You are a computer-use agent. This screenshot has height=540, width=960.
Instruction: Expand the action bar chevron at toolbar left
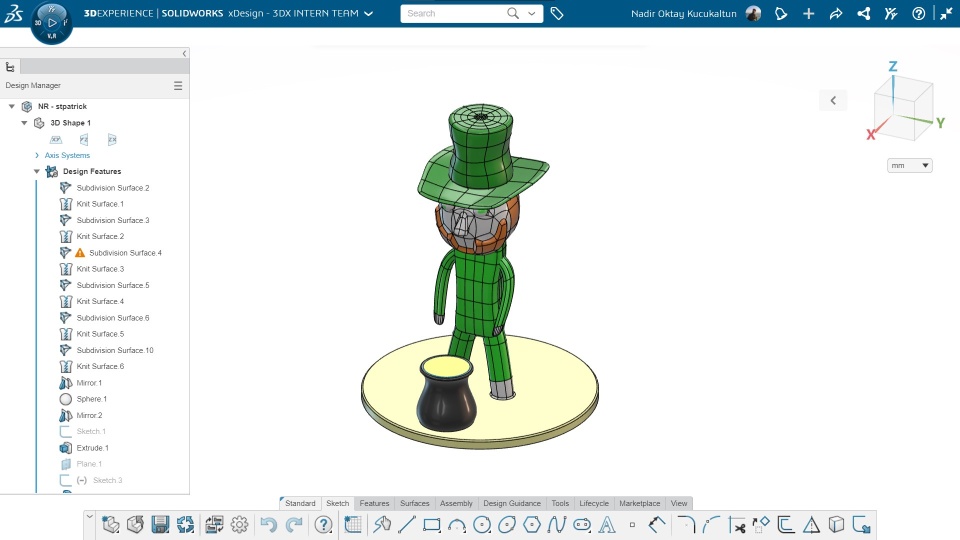pos(89,517)
